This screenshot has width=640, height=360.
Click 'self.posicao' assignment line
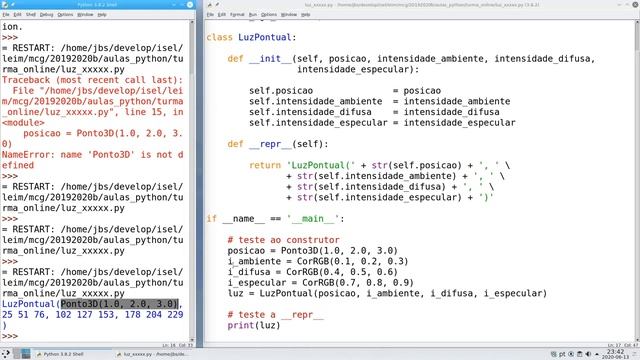click(345, 91)
